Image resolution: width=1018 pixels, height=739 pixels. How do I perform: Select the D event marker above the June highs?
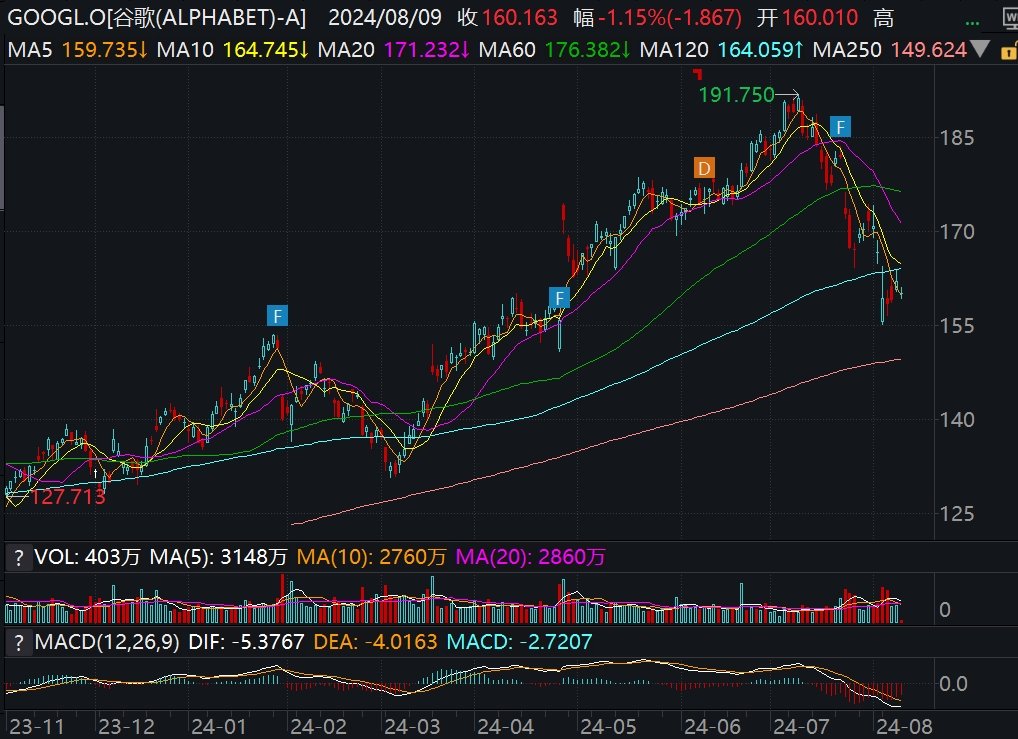tap(703, 166)
